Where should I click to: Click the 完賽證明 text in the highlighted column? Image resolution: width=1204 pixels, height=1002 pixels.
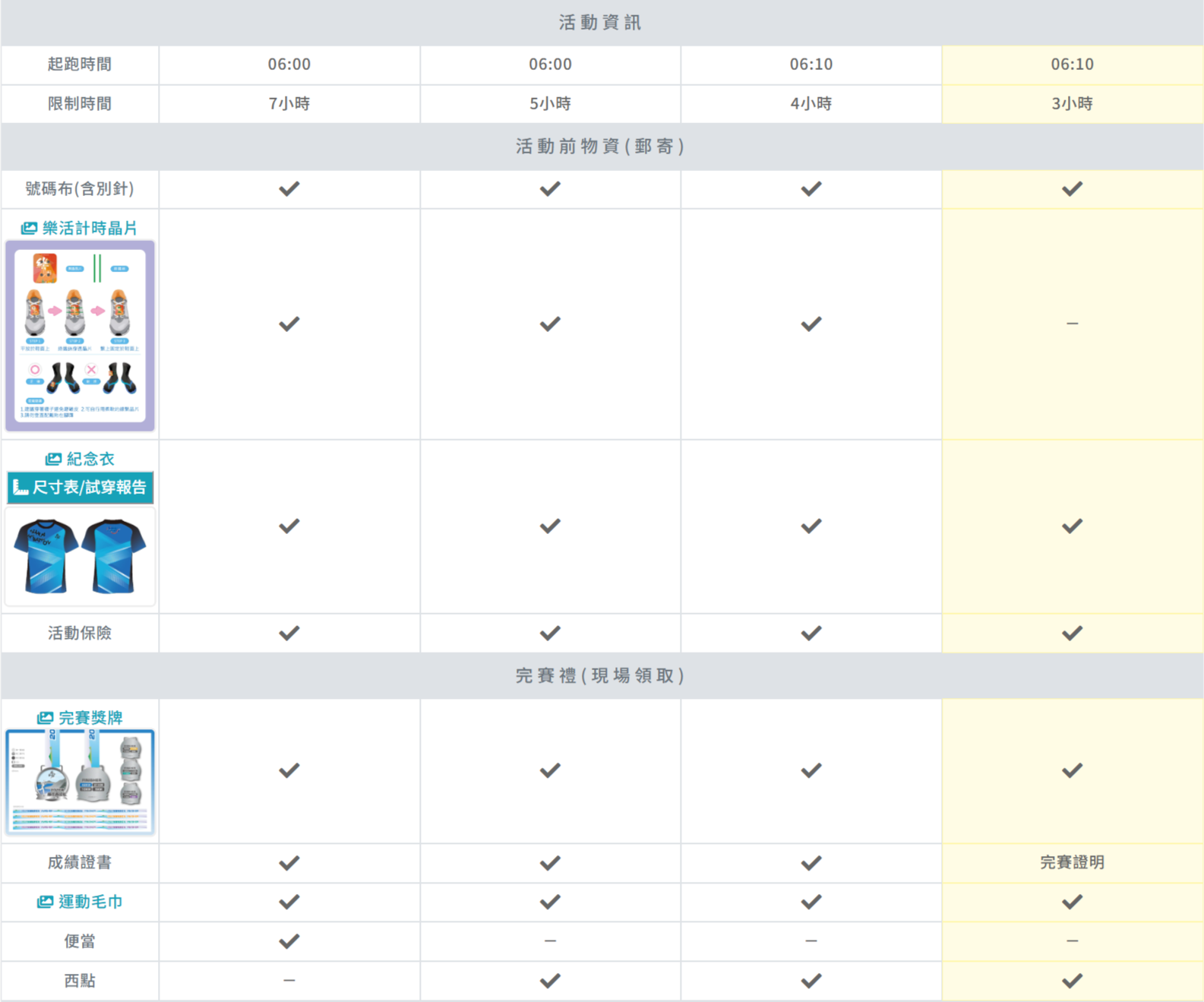(1072, 862)
